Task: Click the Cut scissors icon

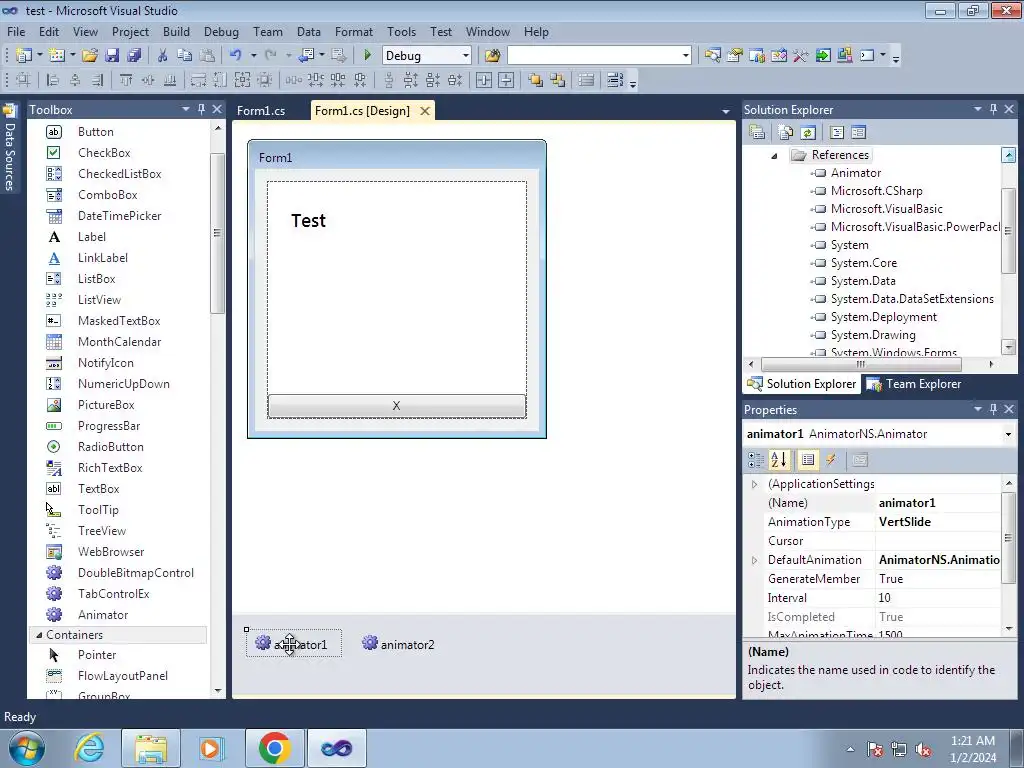Action: [162, 56]
